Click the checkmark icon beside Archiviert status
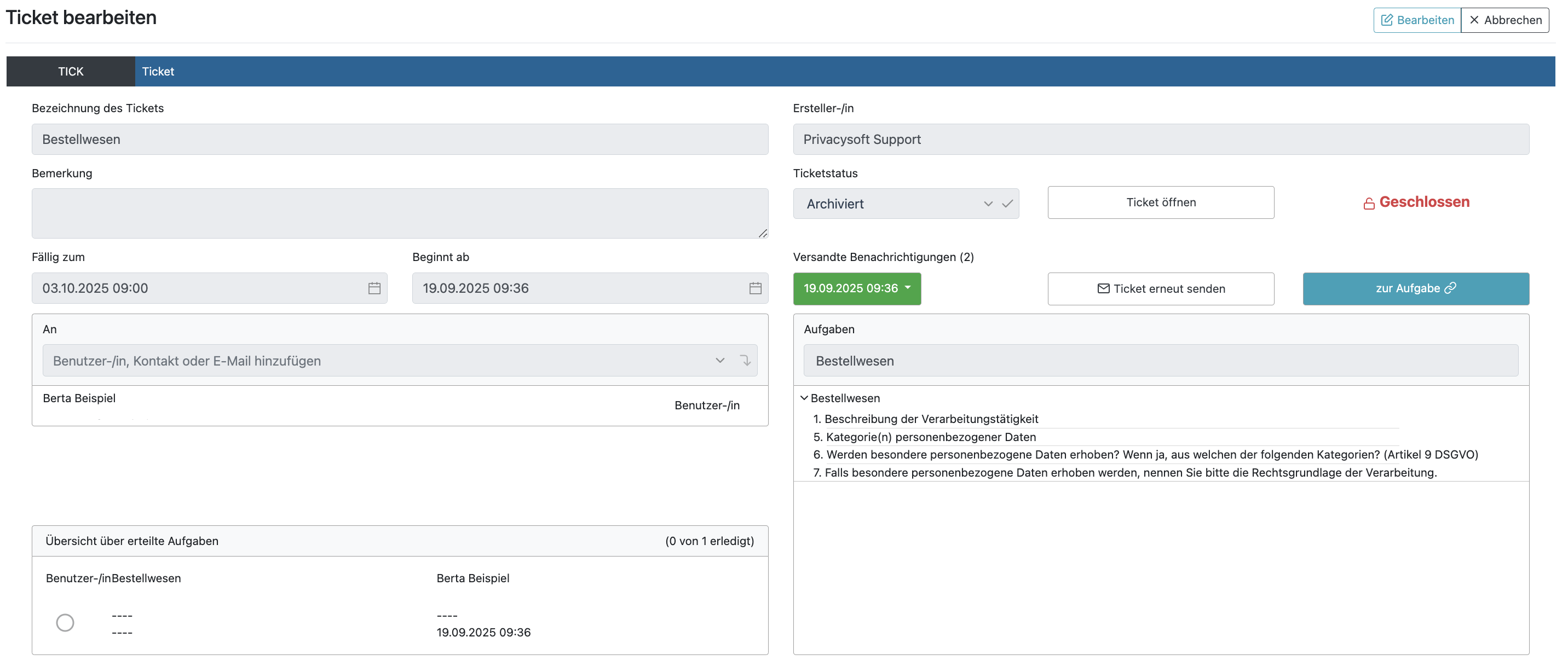Image resolution: width=1568 pixels, height=672 pixels. [1007, 204]
